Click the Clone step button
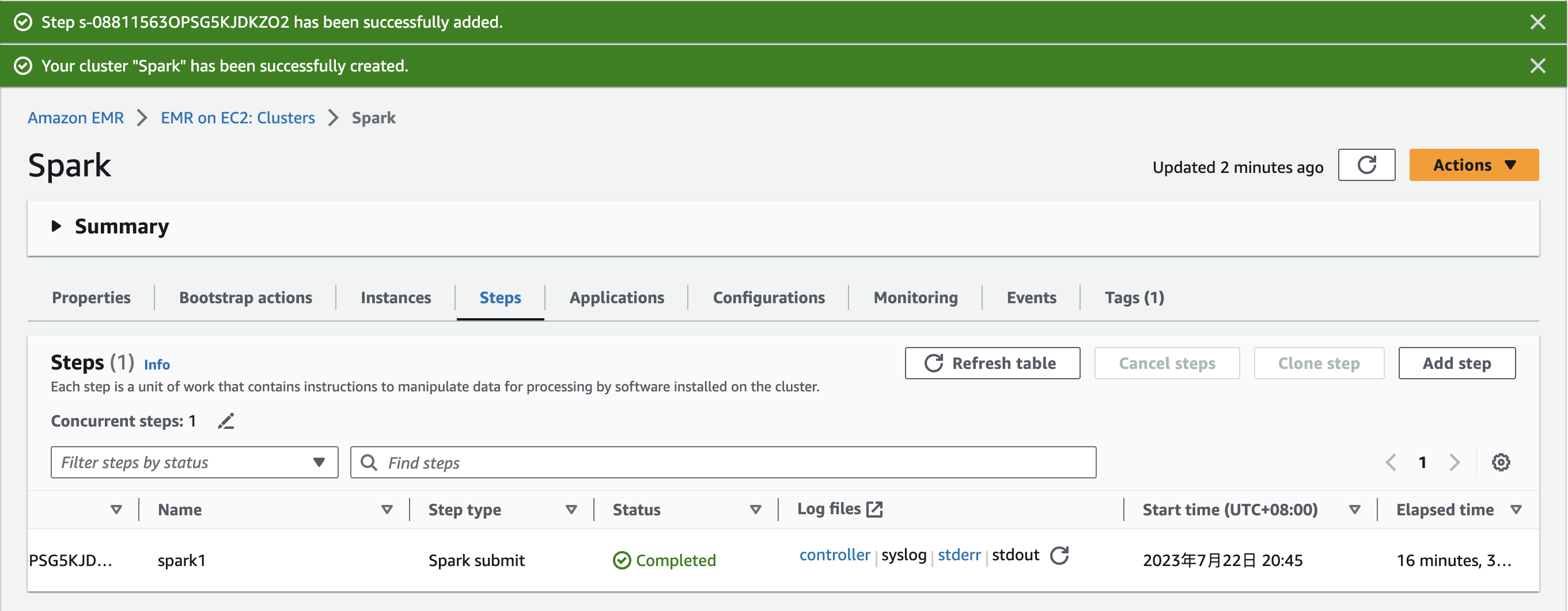 coord(1319,363)
